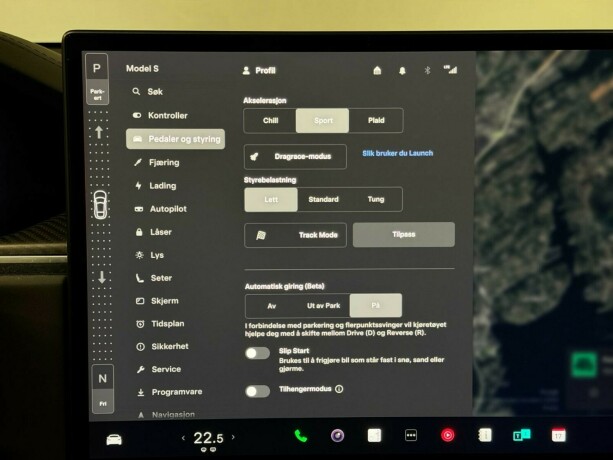Tap the Model S title
Image resolution: width=613 pixels, height=460 pixels.
[x=142, y=69]
